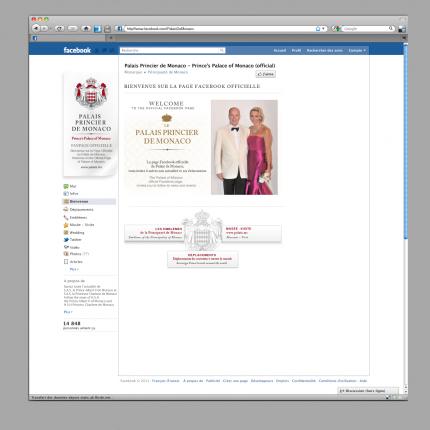Click the royal couple photo
Viewport: 430px width, 430px height.
tap(244, 147)
